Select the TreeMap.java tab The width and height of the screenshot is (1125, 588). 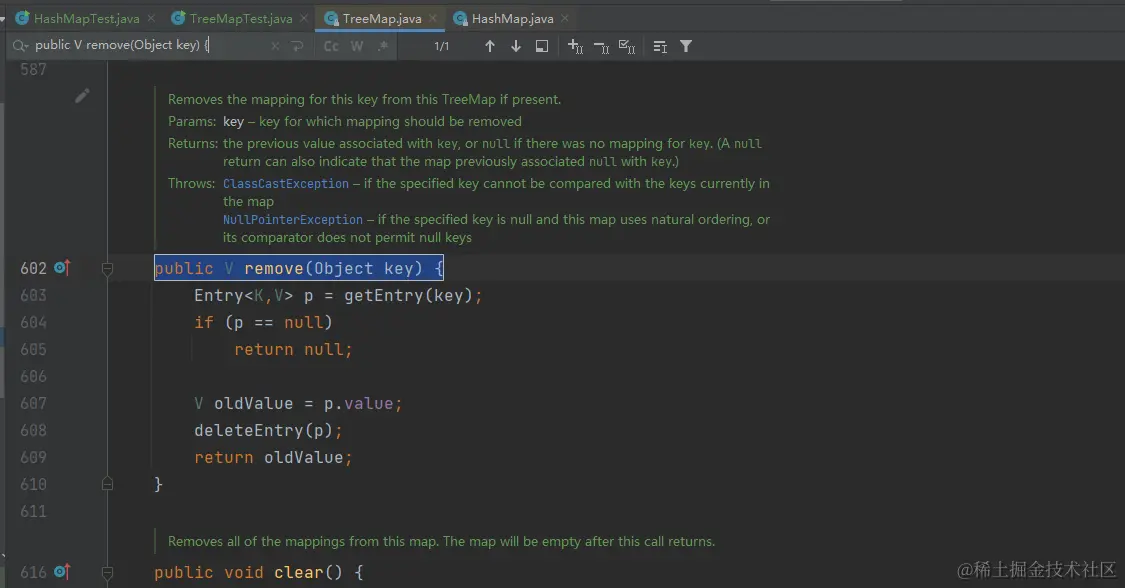[x=382, y=19]
